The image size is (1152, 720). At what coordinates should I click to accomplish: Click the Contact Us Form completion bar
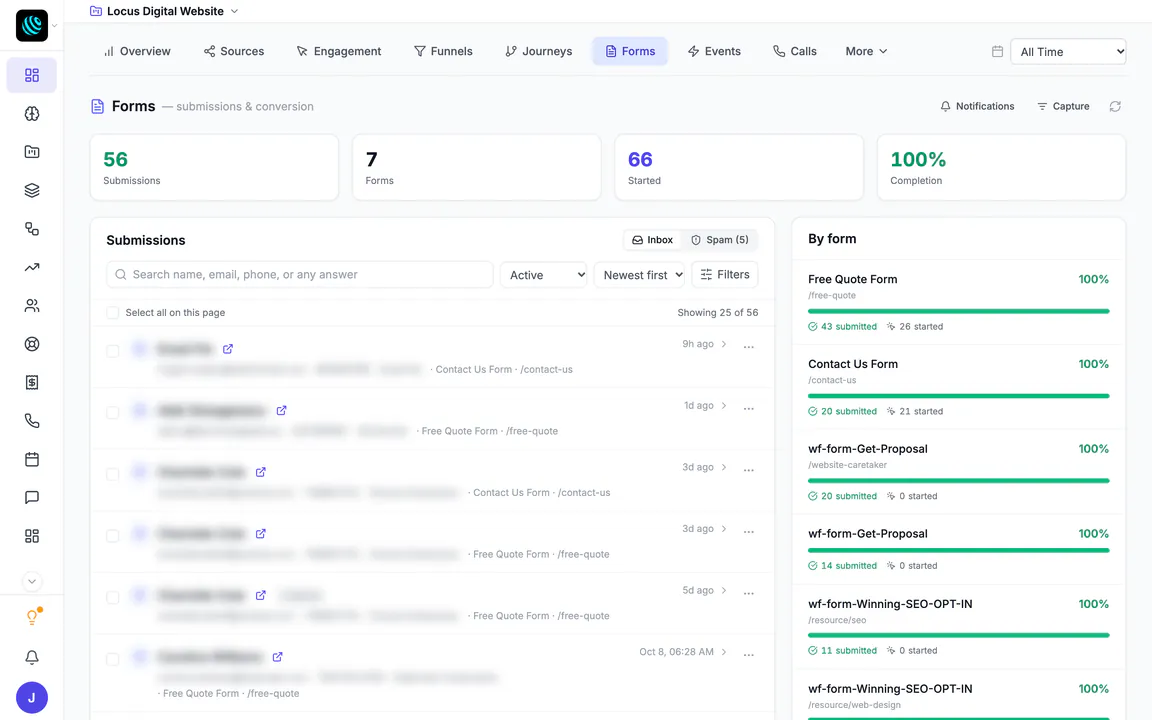[959, 396]
